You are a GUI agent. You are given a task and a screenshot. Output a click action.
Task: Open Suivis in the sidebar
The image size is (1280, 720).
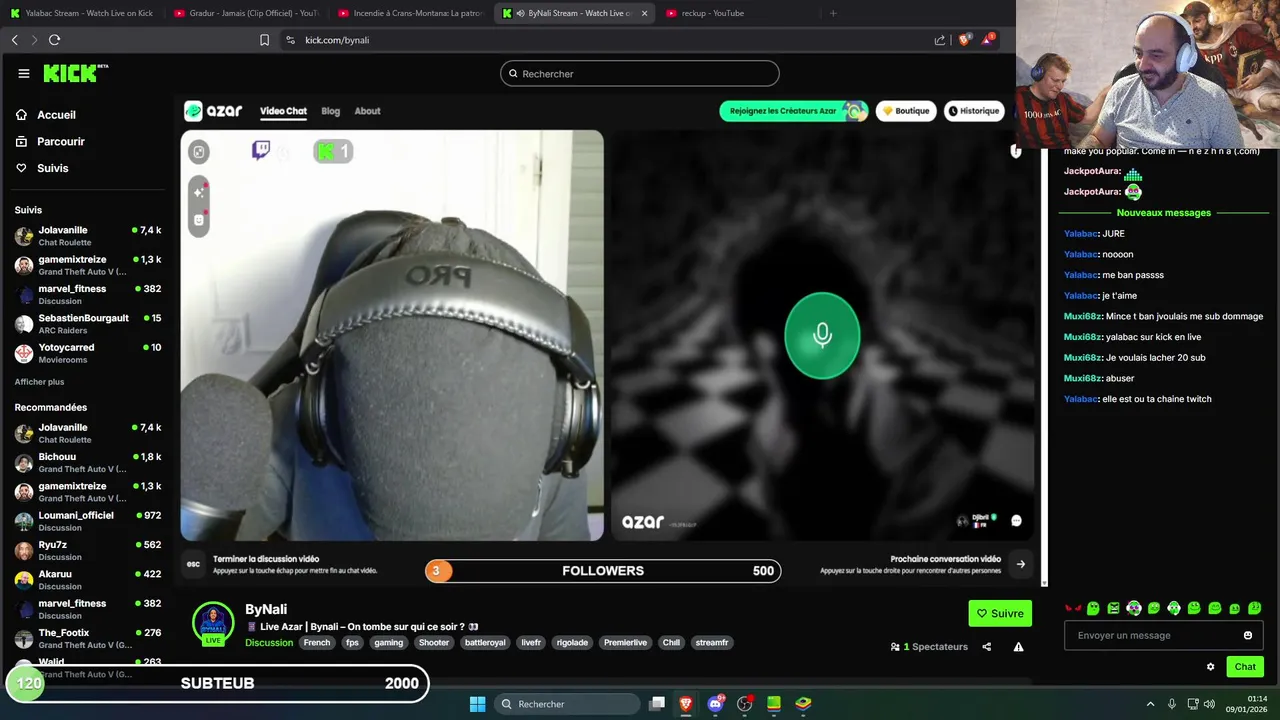pyautogui.click(x=42, y=168)
